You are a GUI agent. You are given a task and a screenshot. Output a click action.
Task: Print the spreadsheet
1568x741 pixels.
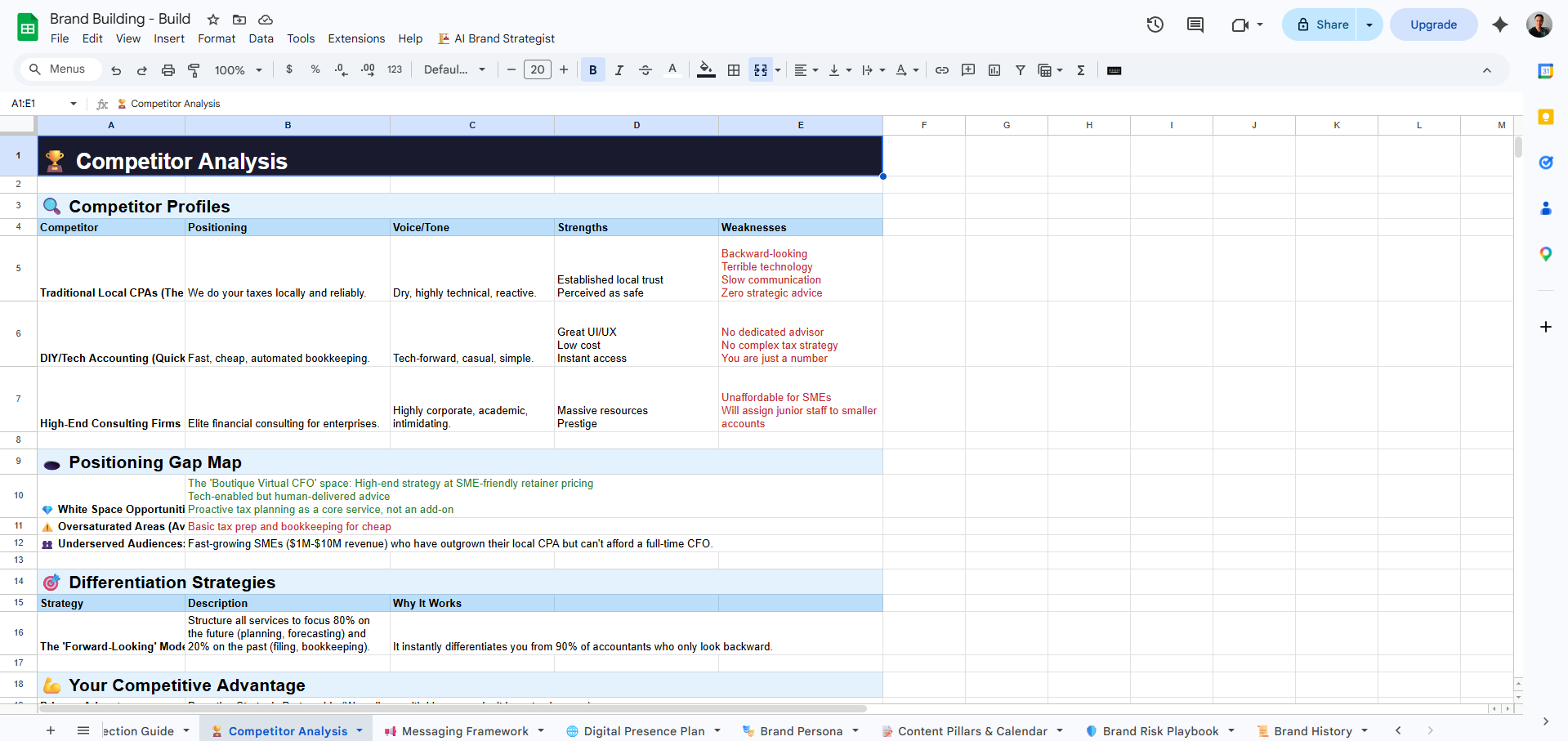pos(168,70)
